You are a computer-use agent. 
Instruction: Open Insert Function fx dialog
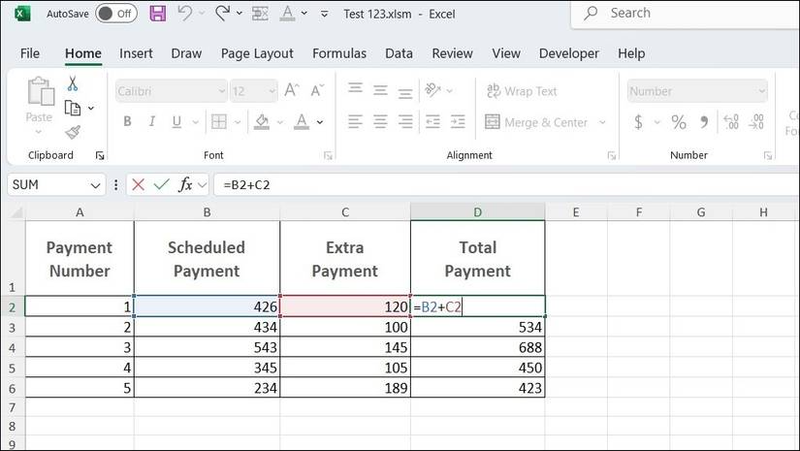tap(186, 185)
